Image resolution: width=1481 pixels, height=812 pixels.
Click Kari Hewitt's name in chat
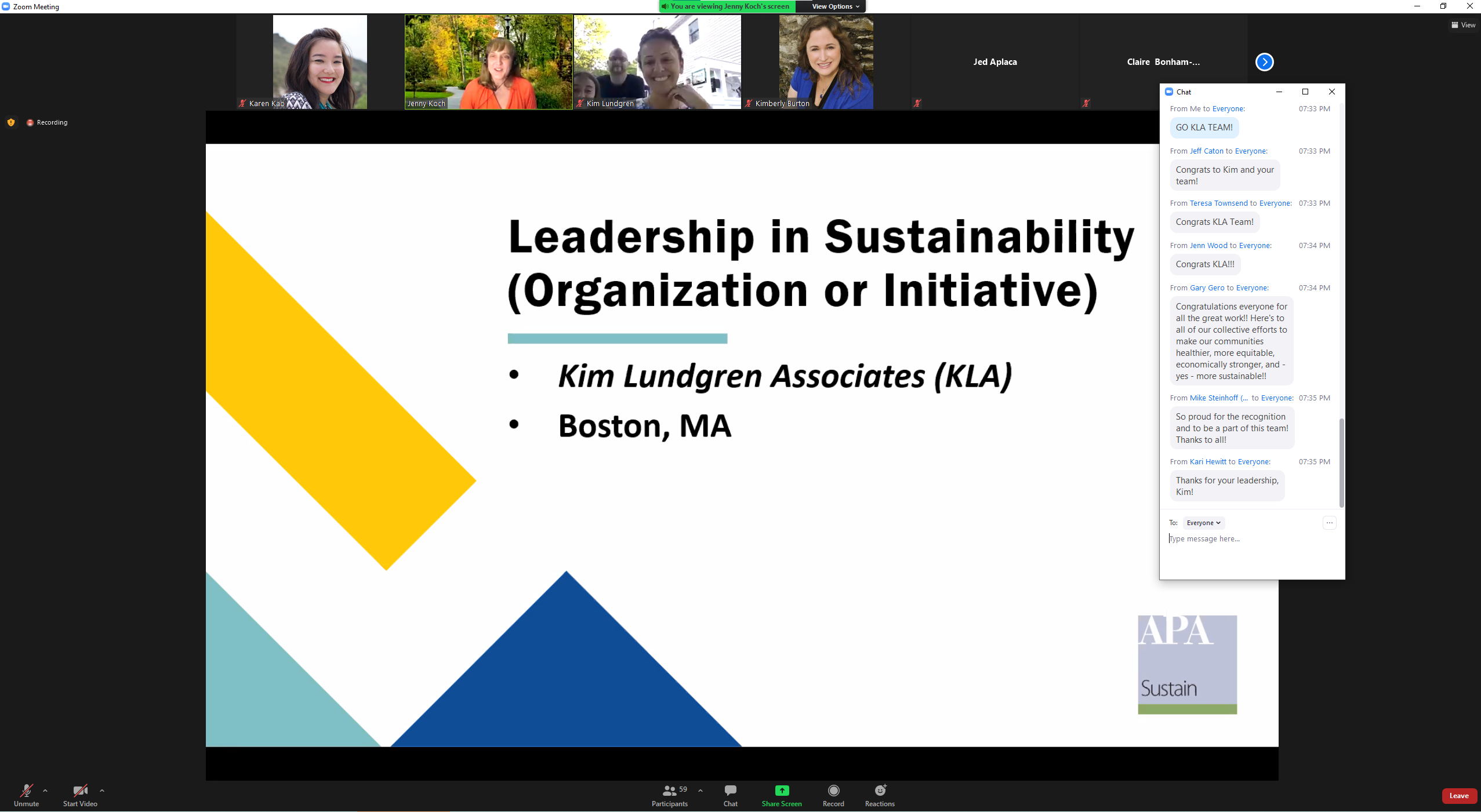[x=1208, y=462]
